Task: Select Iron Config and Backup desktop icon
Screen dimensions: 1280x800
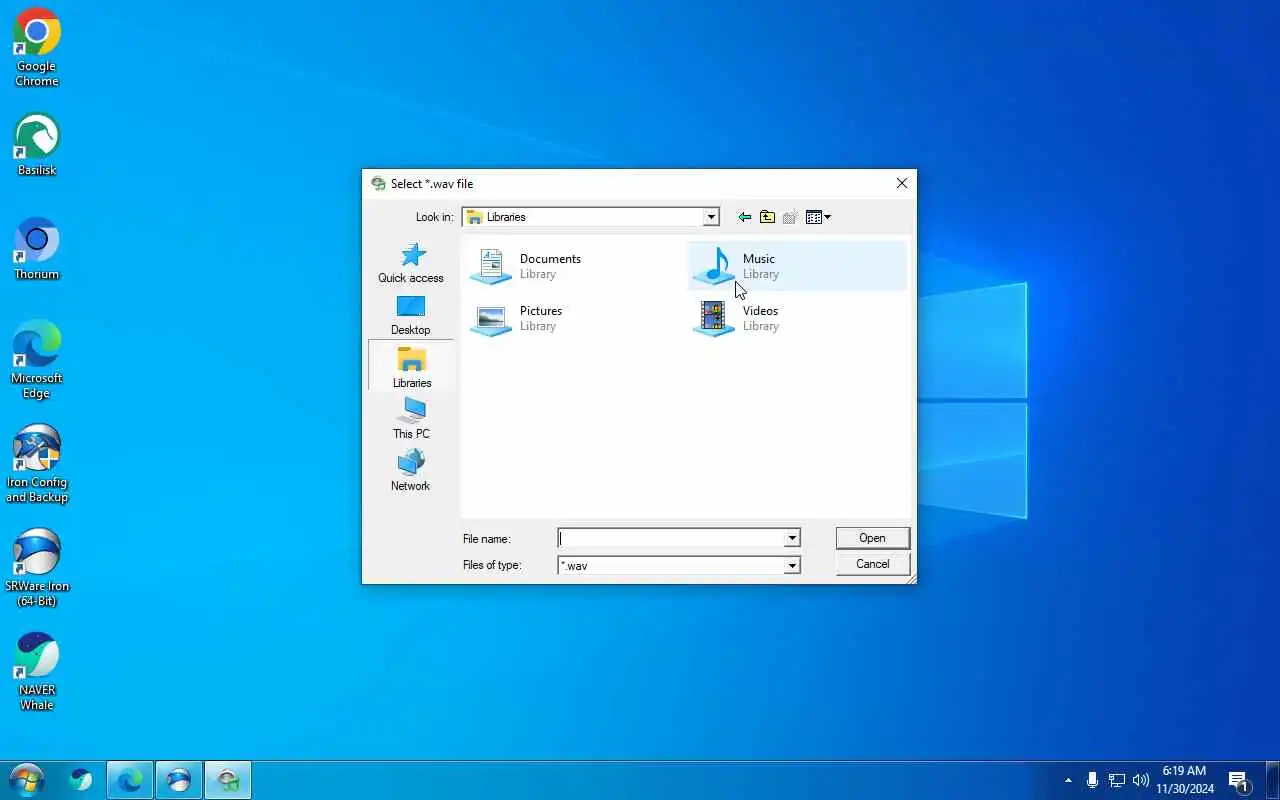Action: point(37,464)
